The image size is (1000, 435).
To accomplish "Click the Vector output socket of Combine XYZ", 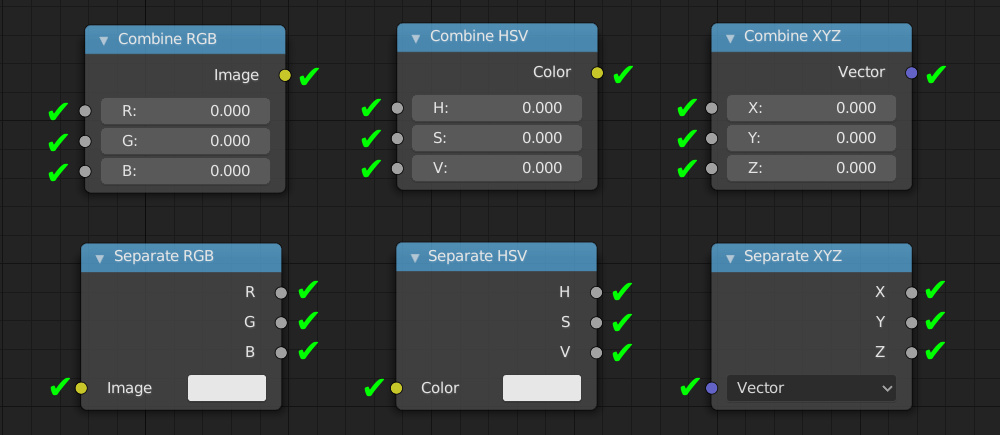I will (911, 73).
